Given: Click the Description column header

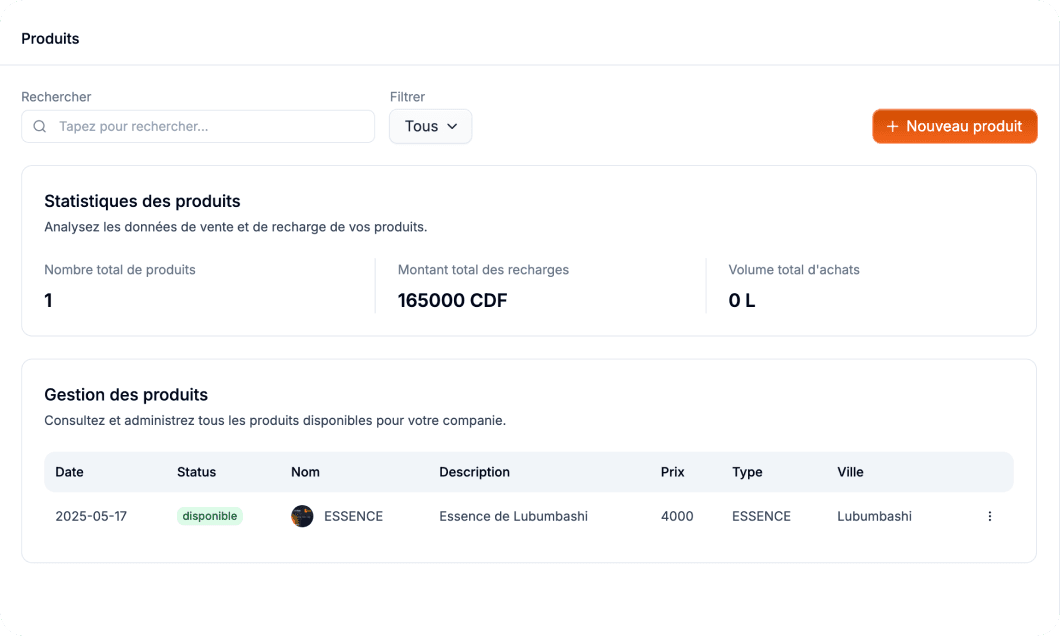Looking at the screenshot, I should (474, 472).
